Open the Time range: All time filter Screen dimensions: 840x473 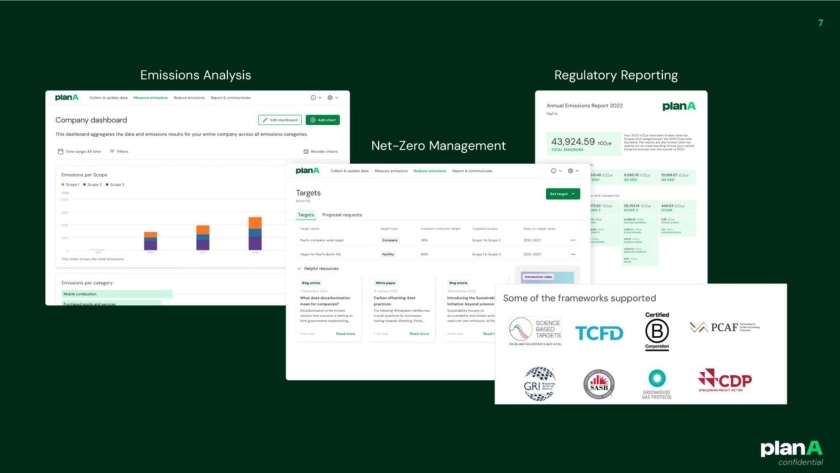tap(80, 151)
